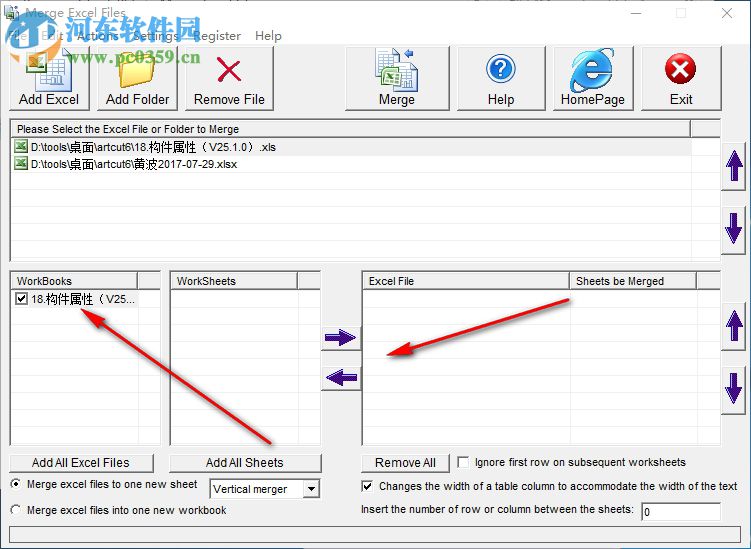751x549 pixels.
Task: Open the Register menu
Action: point(217,36)
